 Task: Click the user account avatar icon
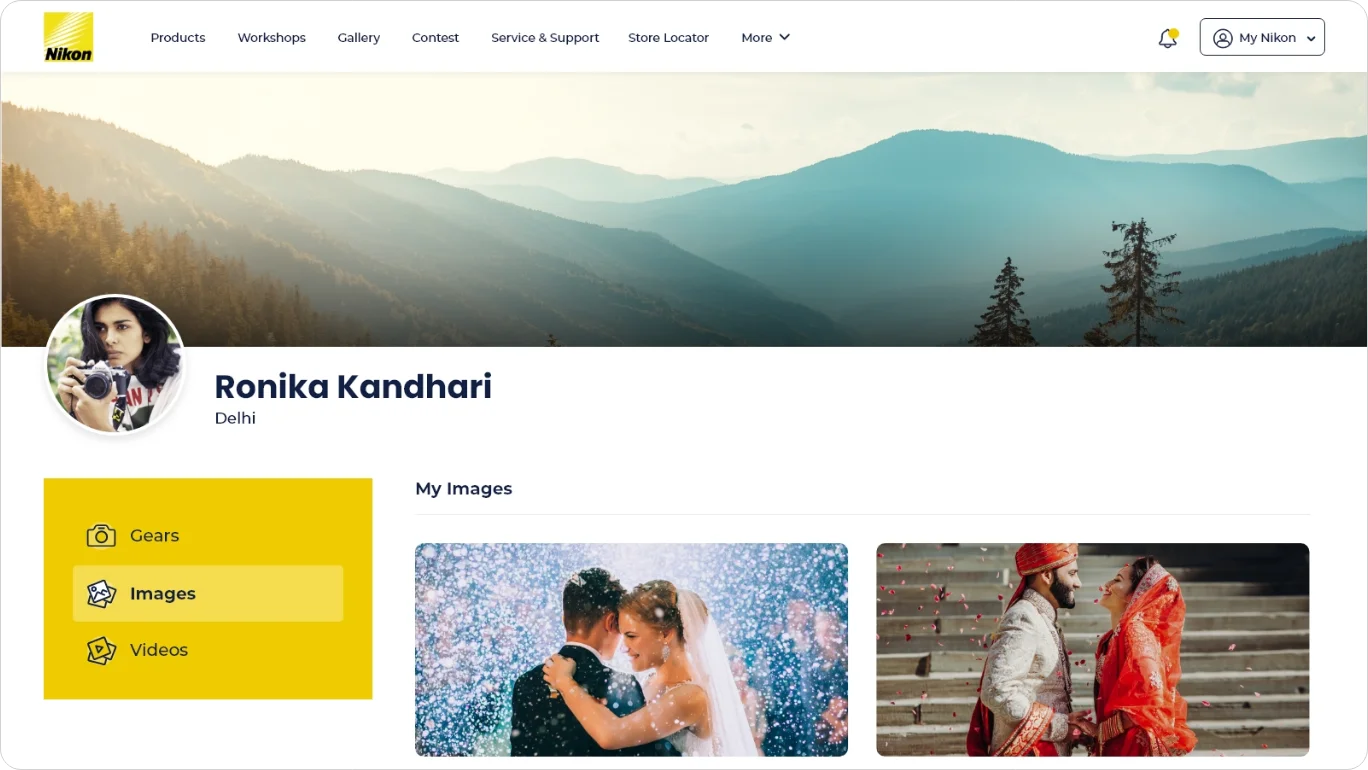(1222, 38)
